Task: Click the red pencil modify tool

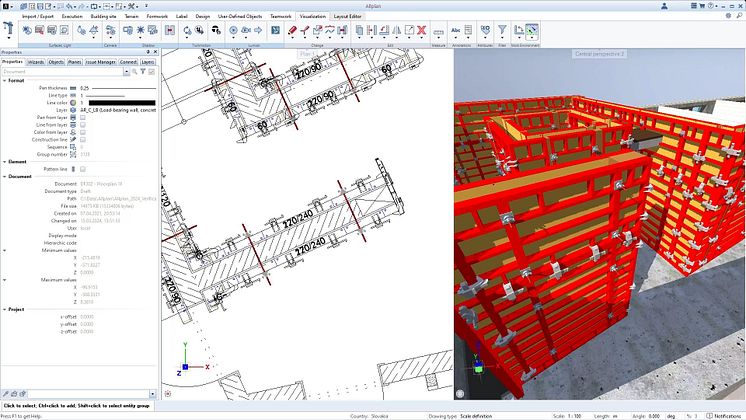Action: pyautogui.click(x=292, y=30)
